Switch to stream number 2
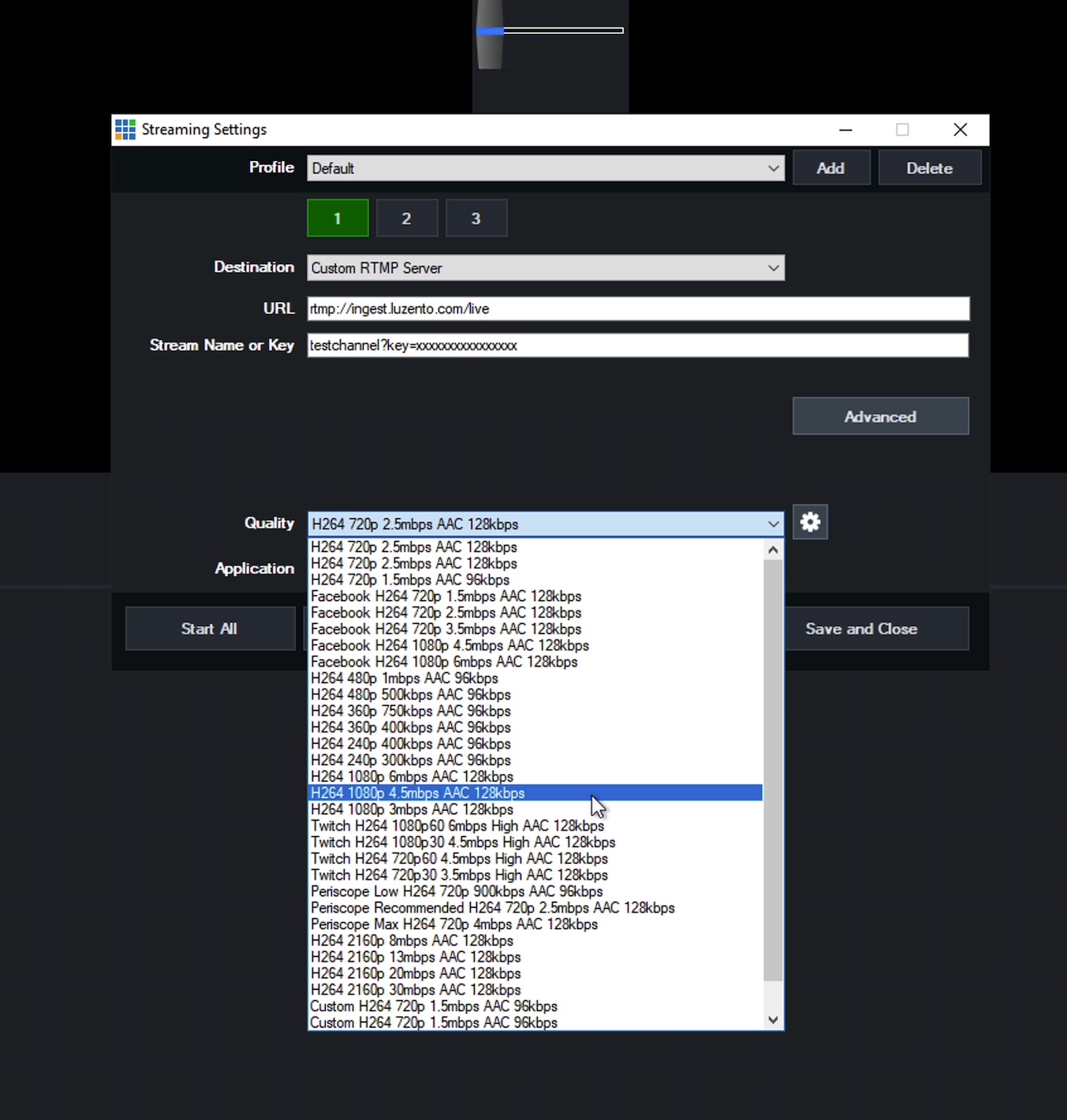Screen dimensions: 1067x1120 [x=407, y=218]
